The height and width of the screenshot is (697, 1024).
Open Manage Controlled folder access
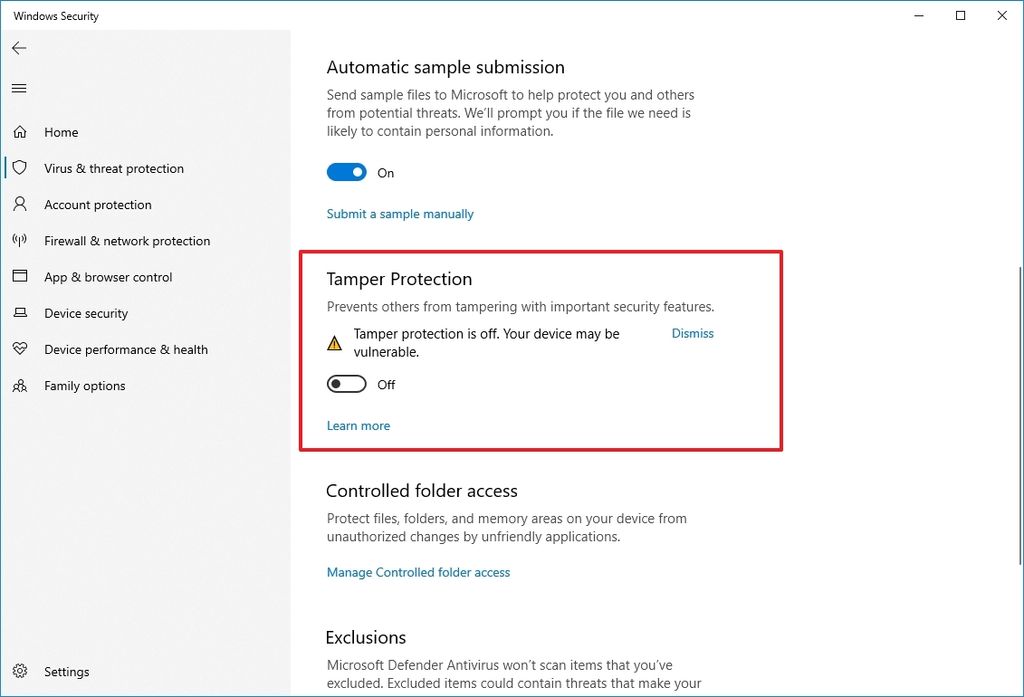coord(418,572)
